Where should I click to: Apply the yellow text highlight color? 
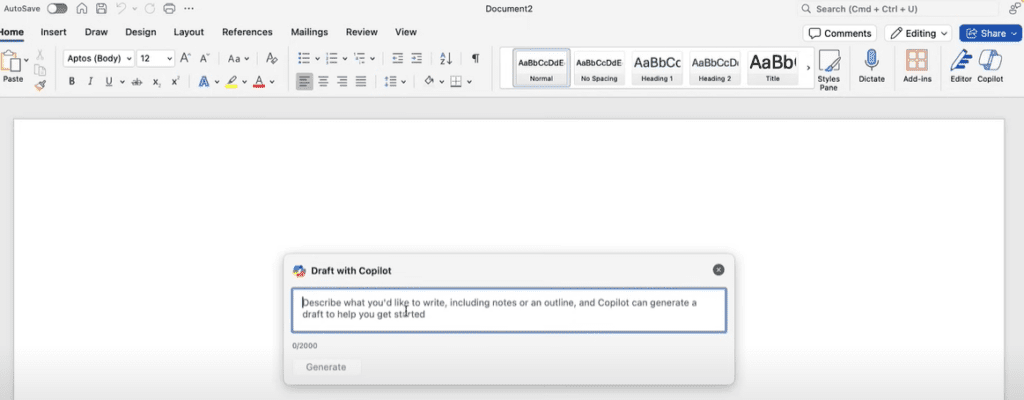click(231, 82)
